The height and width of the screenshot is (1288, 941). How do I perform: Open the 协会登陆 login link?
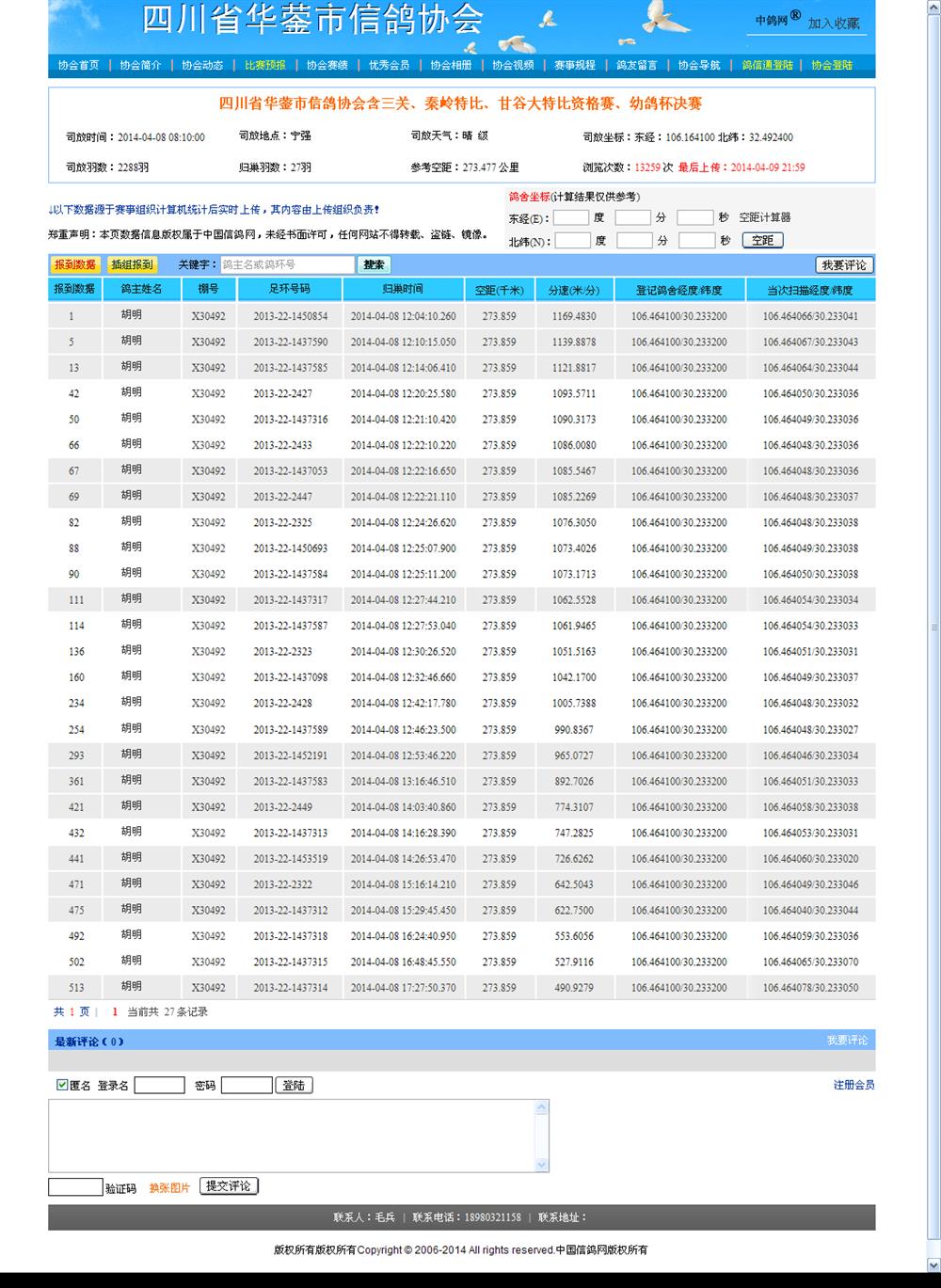coord(832,65)
